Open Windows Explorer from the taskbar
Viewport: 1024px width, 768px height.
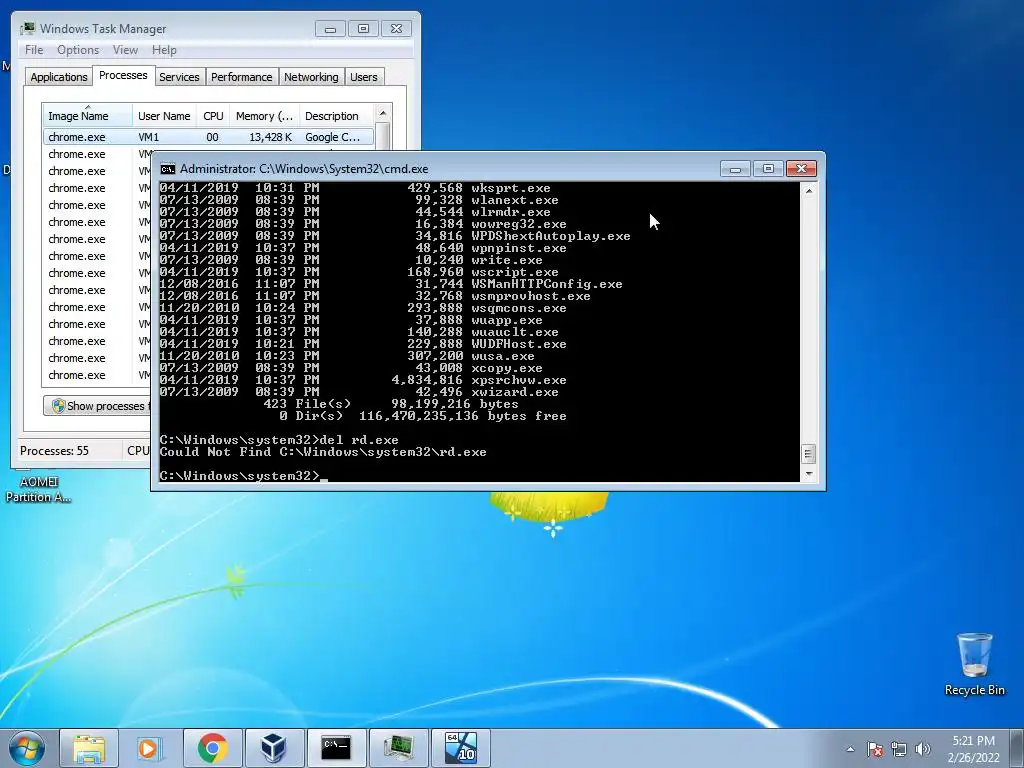[89, 748]
